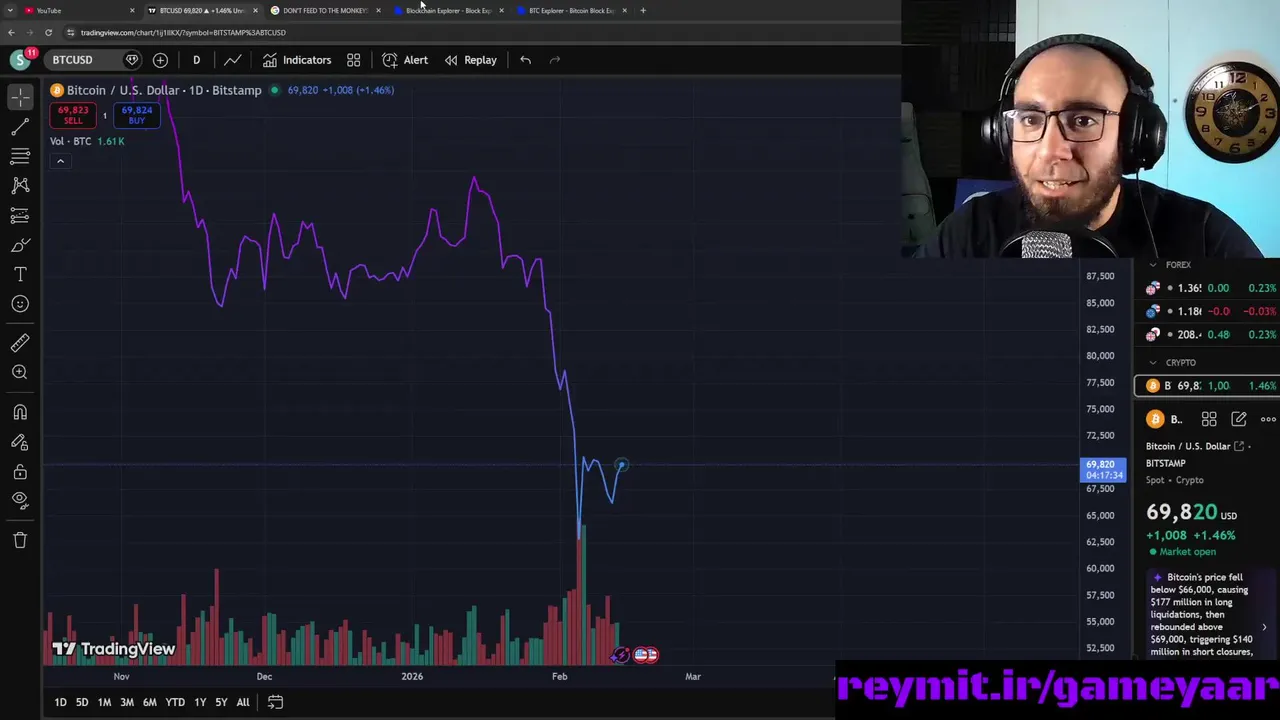Image resolution: width=1280 pixels, height=720 pixels.
Task: Expand the Bitcoin news summary arrow
Action: (1264, 627)
